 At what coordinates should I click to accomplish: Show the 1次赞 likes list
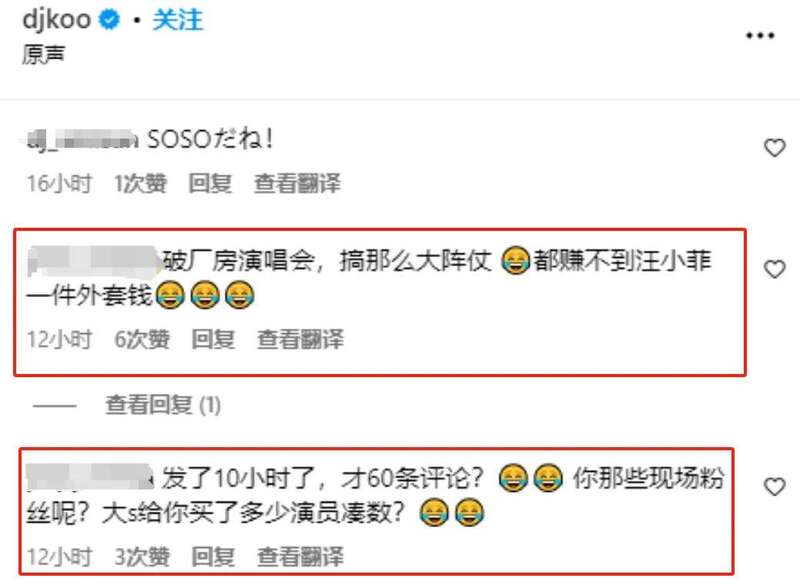(140, 184)
